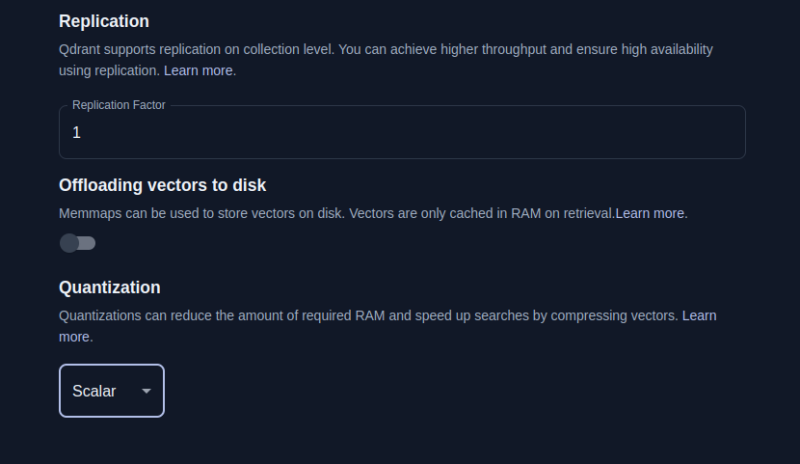This screenshot has height=464, width=800.
Task: Click the Scalar text in the selector
Action: tap(94, 391)
